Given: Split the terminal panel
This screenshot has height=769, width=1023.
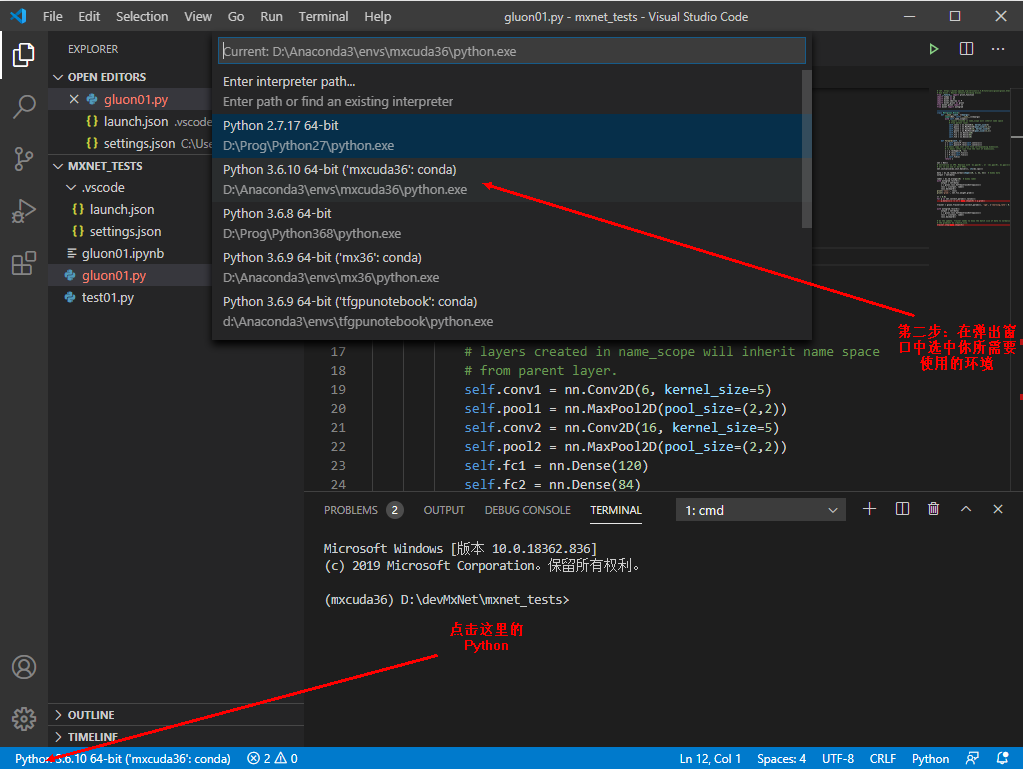Looking at the screenshot, I should click(902, 509).
